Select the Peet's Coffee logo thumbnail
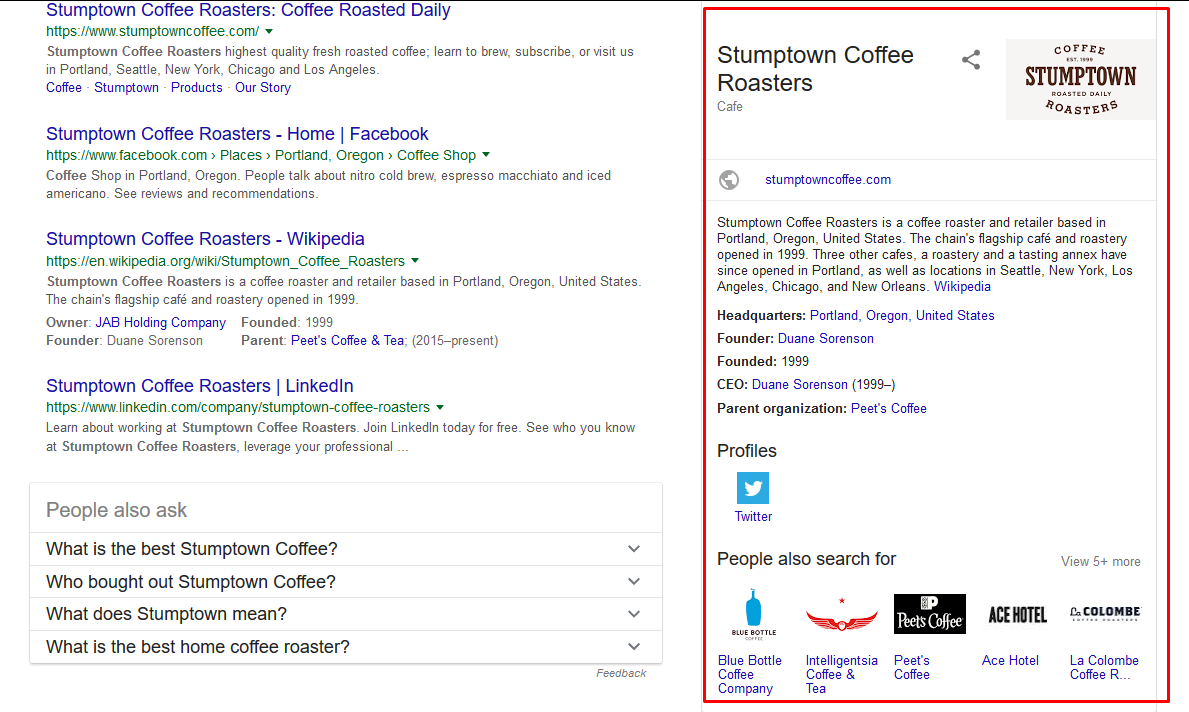Screen dimensions: 1189x712 930,613
